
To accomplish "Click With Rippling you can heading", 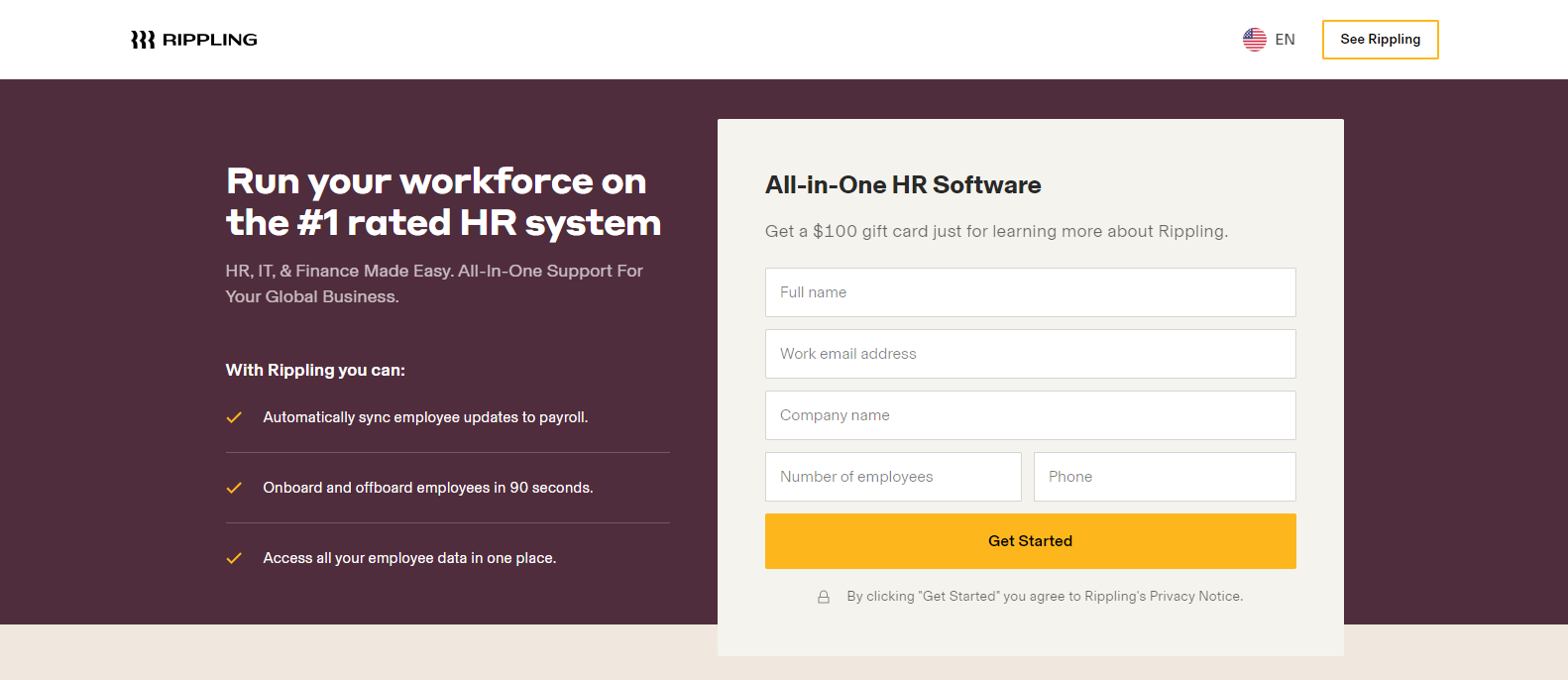I will click(315, 370).
